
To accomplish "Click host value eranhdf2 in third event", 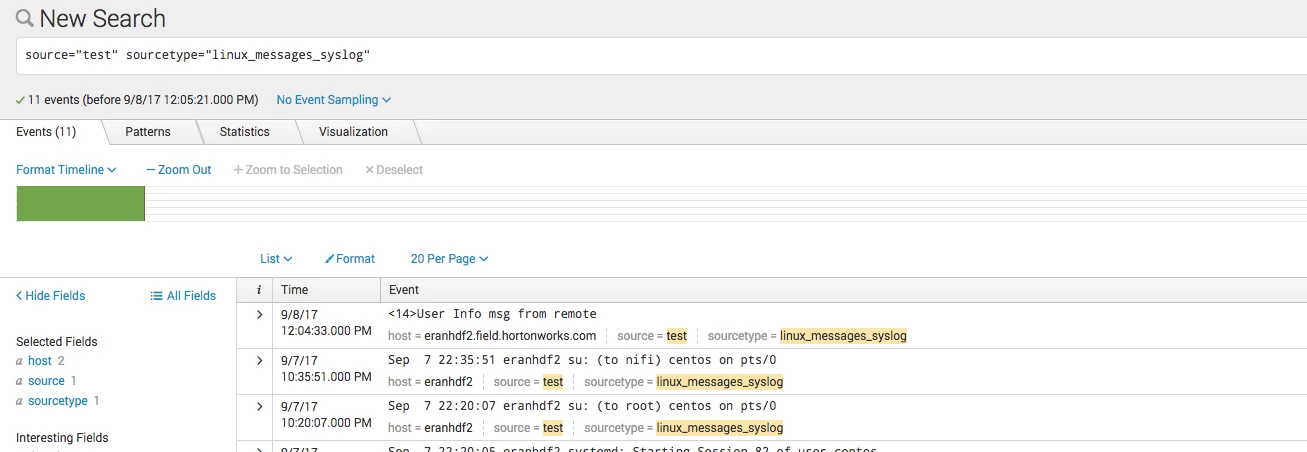I will 448,428.
